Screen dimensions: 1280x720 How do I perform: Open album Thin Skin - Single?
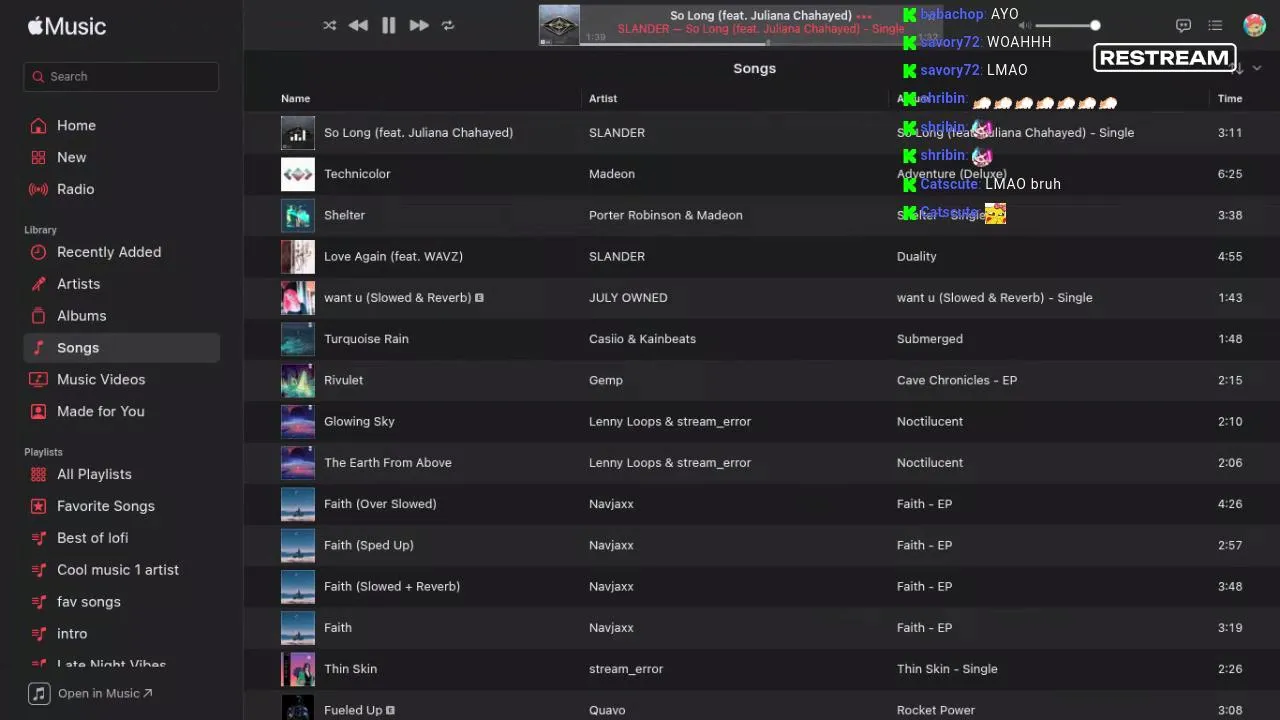click(947, 669)
